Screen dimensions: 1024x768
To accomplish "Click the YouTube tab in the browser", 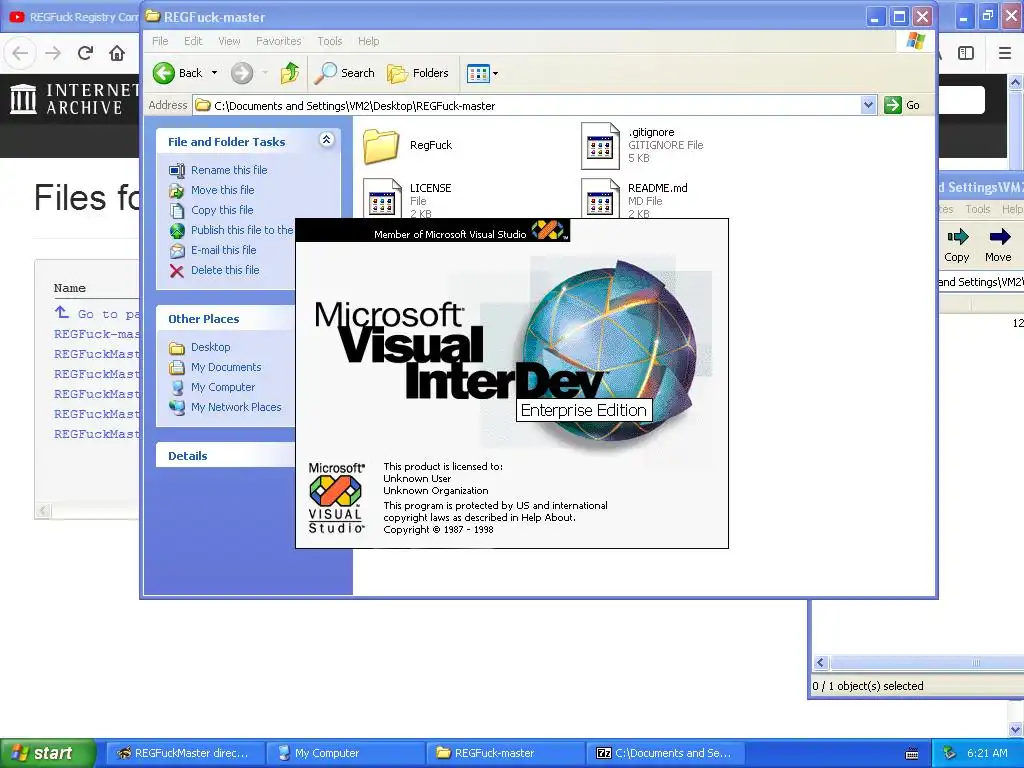I will (x=72, y=17).
